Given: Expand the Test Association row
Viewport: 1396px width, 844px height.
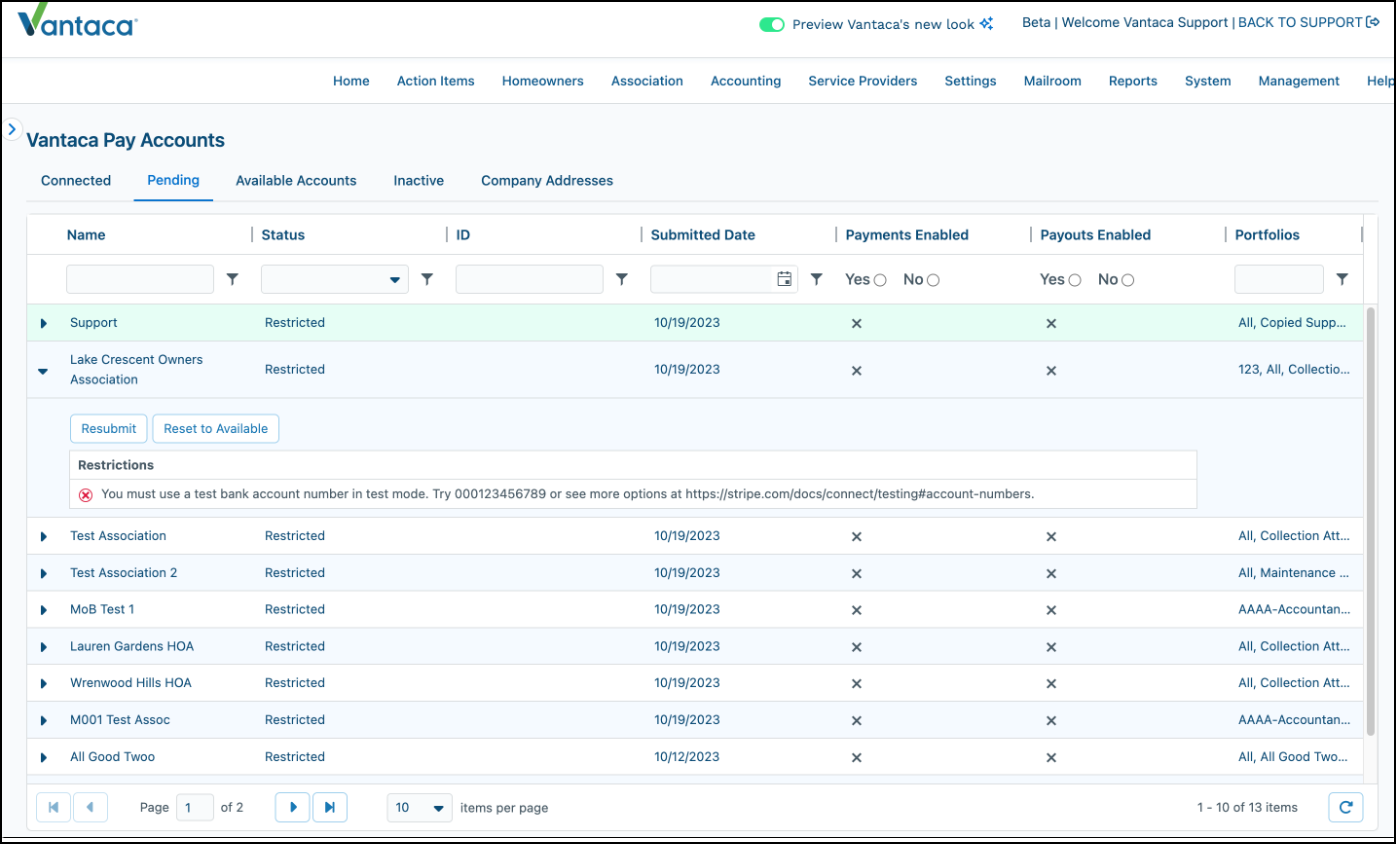Looking at the screenshot, I should pyautogui.click(x=43, y=537).
